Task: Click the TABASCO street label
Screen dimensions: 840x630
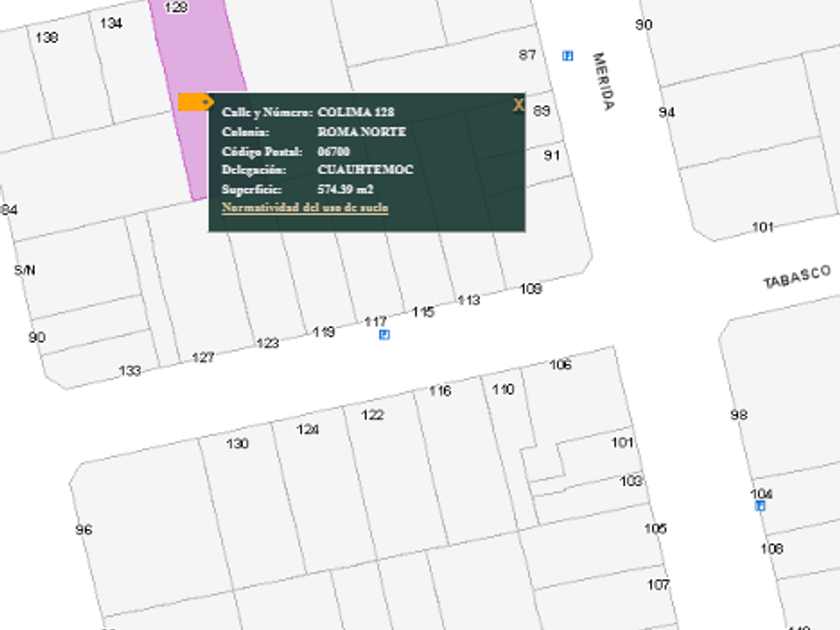Action: tap(797, 277)
